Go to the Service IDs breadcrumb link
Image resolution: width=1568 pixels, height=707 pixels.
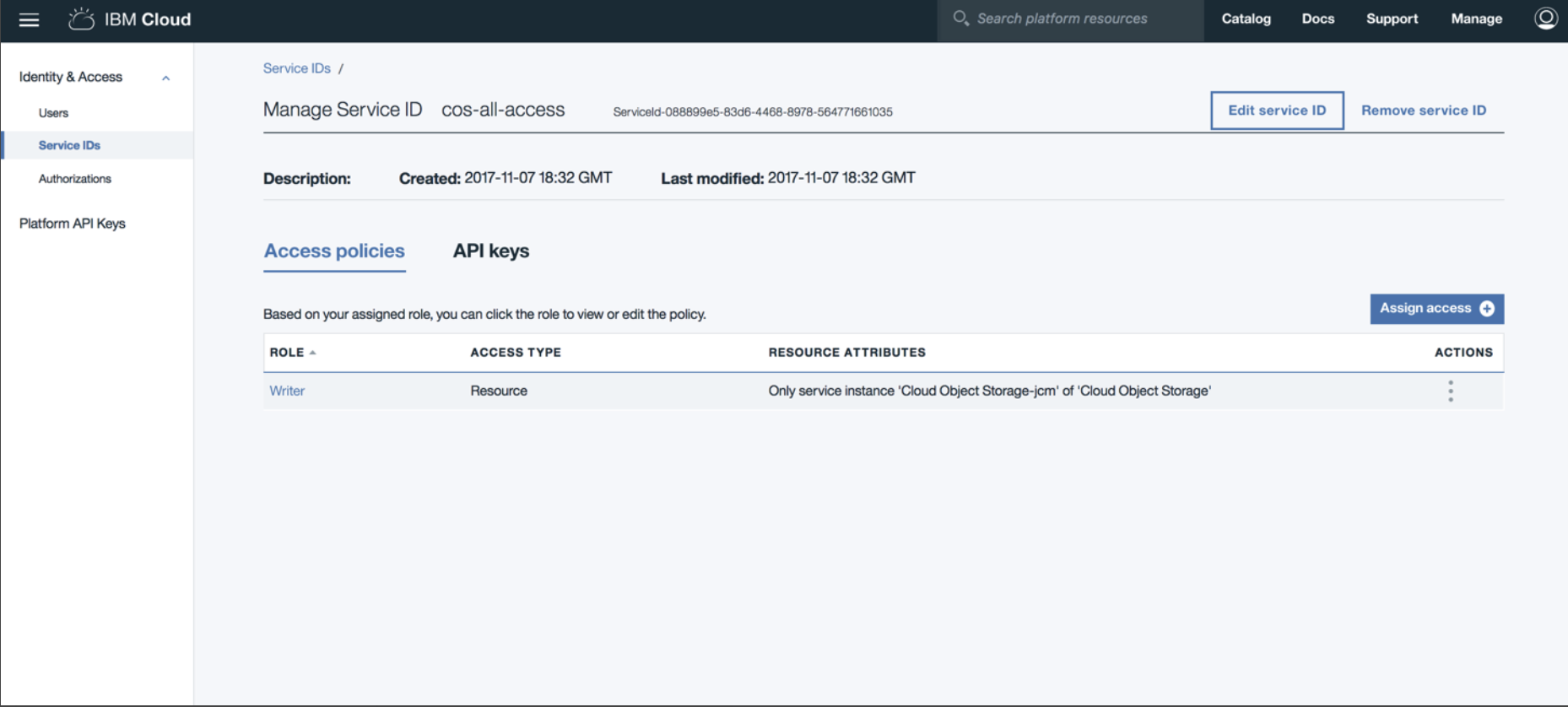[x=297, y=68]
